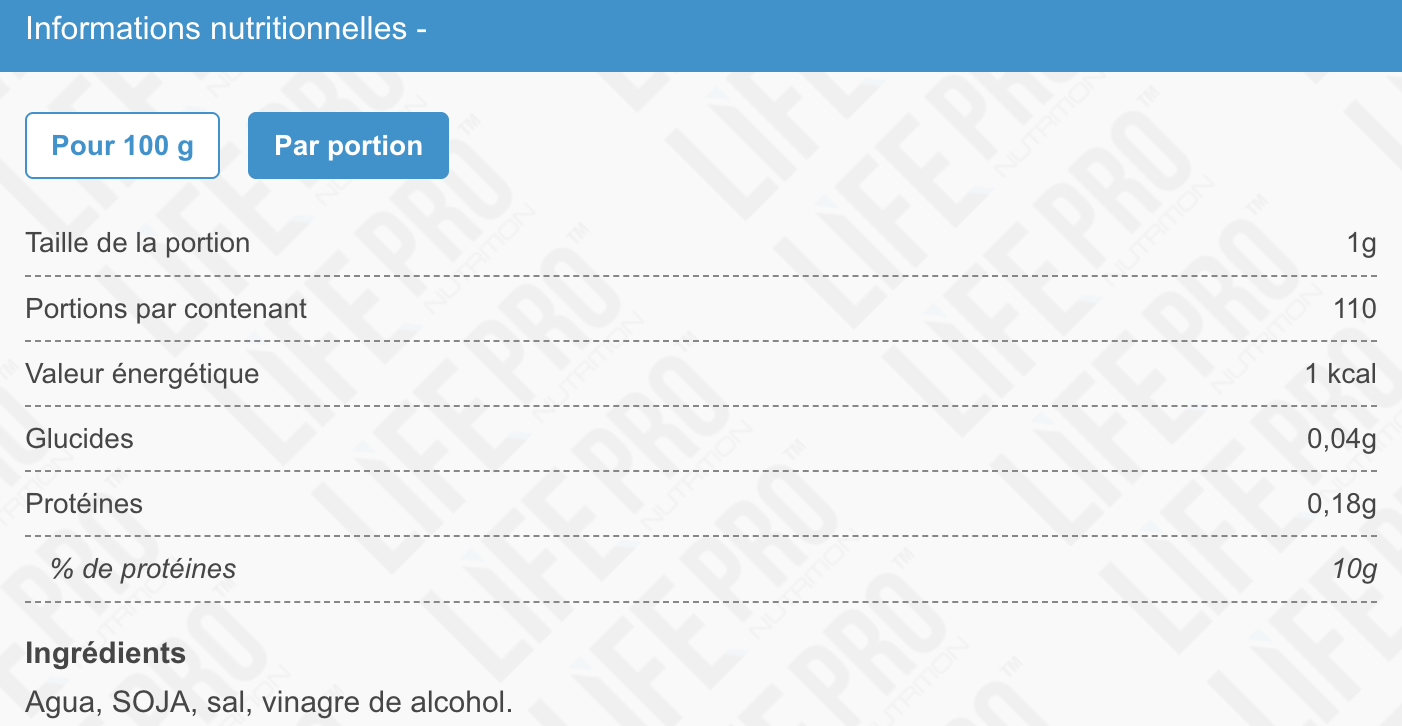The width and height of the screenshot is (1402, 726).
Task: Click the Valeur énergétique label
Action: pyautogui.click(x=142, y=375)
